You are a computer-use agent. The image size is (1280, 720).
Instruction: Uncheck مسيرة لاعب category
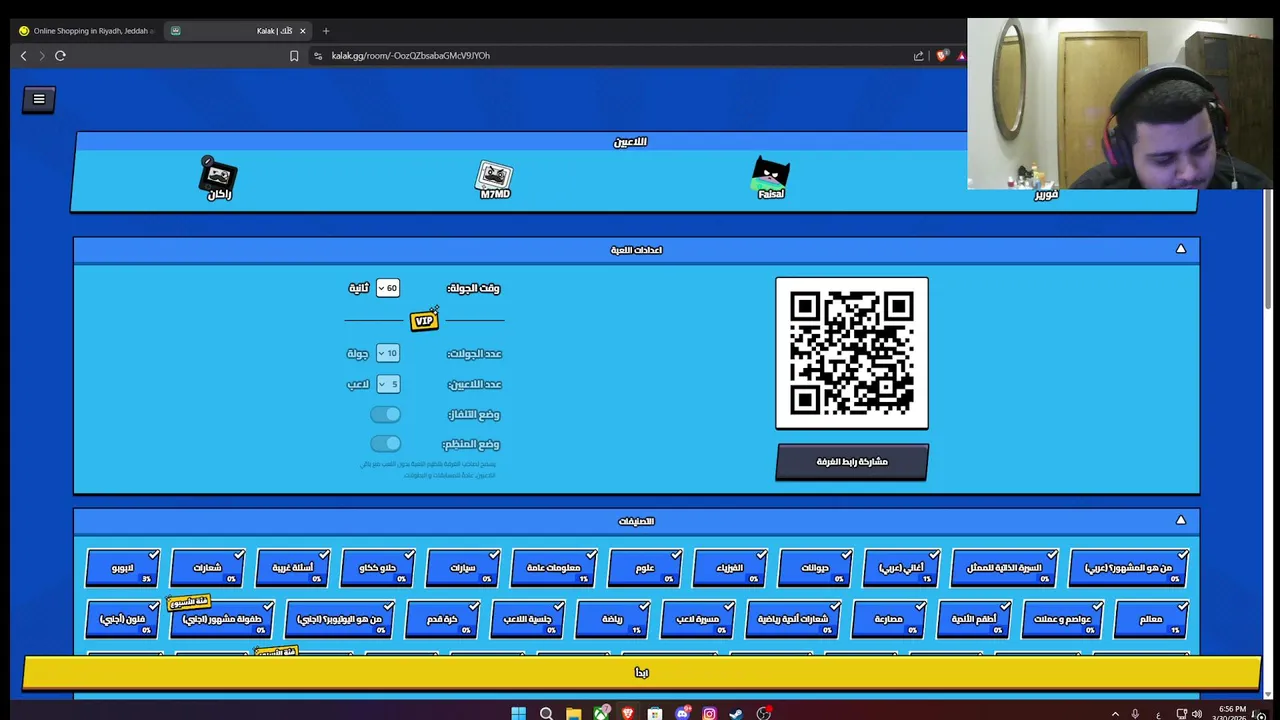698,619
